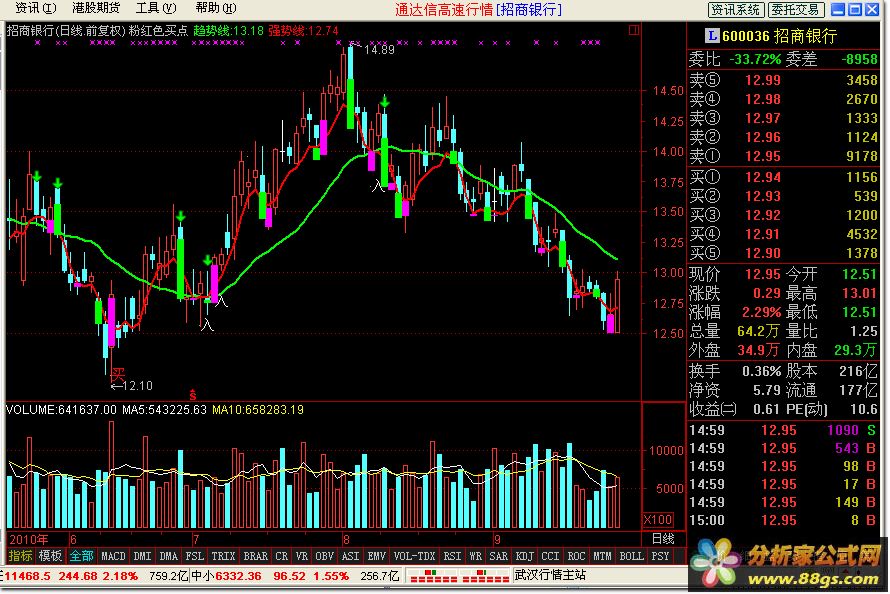Open the 资讯 menu

pos(35,8)
